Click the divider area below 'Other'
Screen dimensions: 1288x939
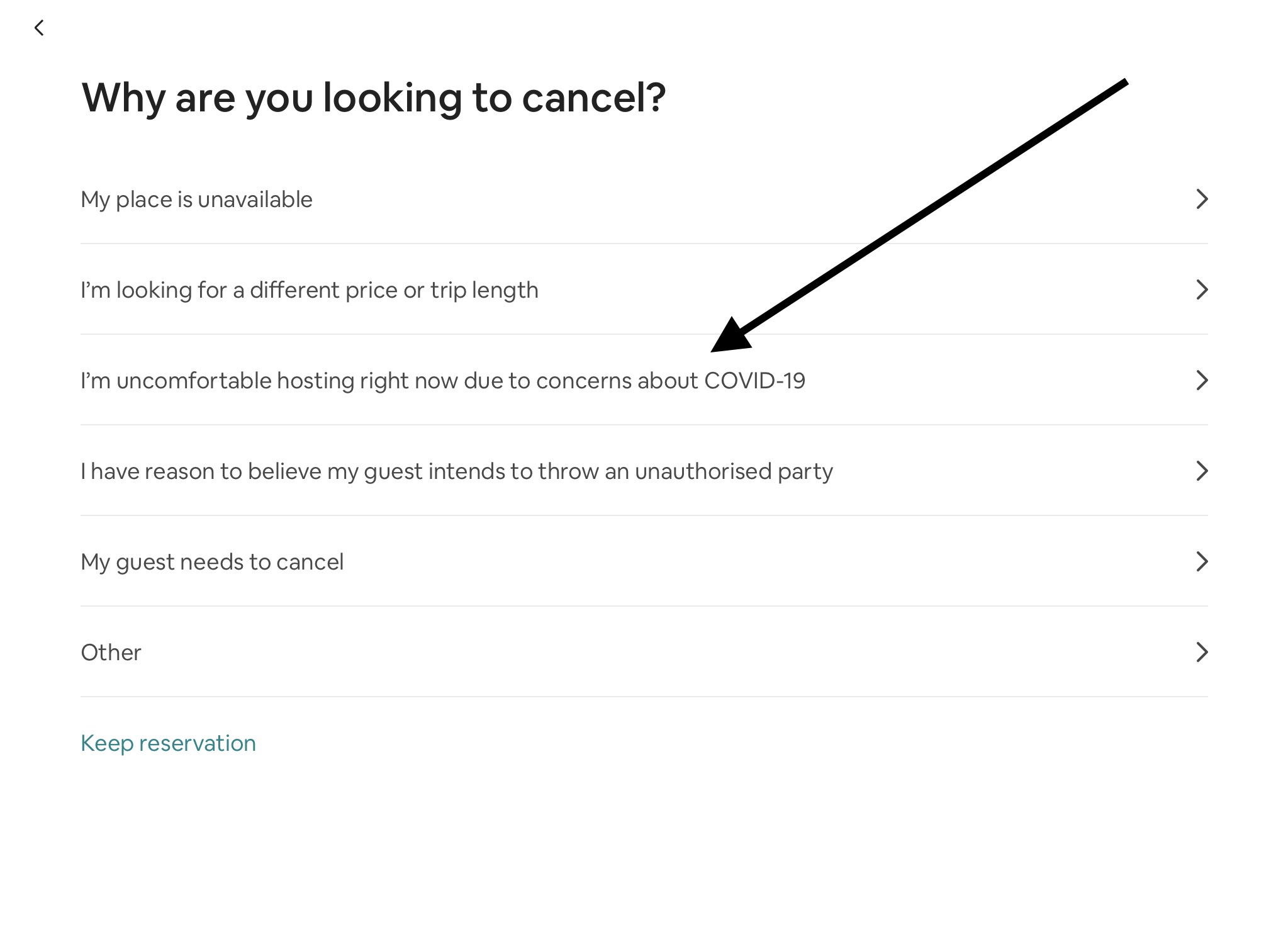point(644,697)
